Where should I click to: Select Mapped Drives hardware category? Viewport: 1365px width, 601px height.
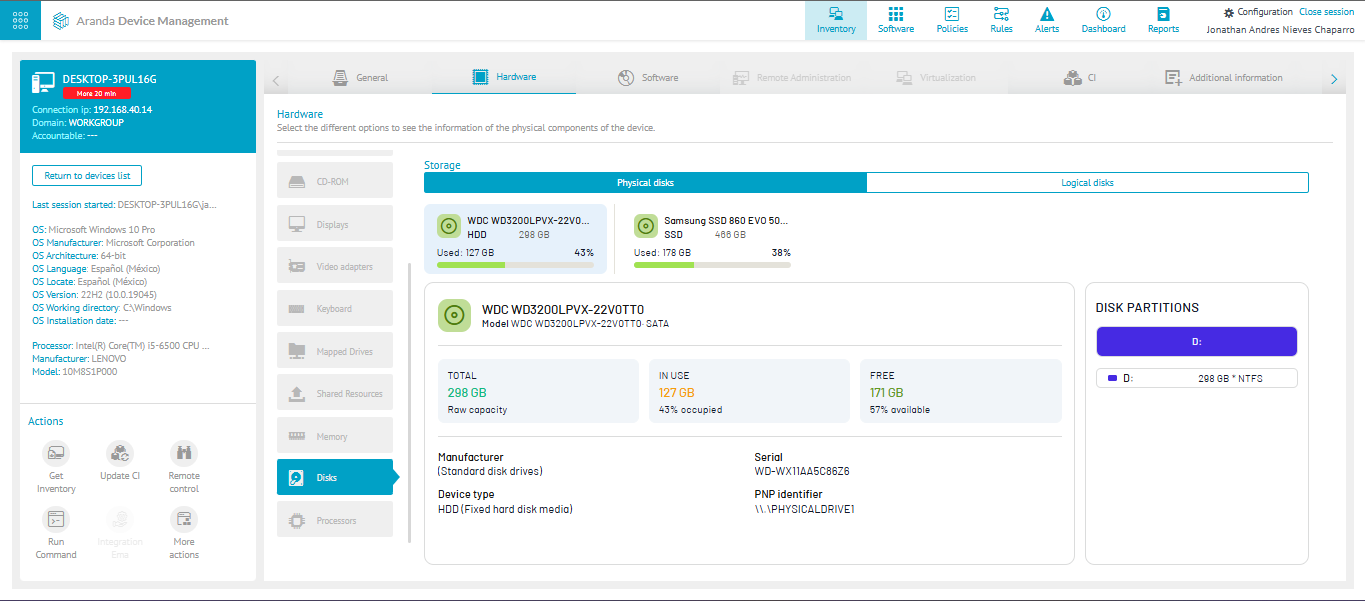[x=335, y=351]
